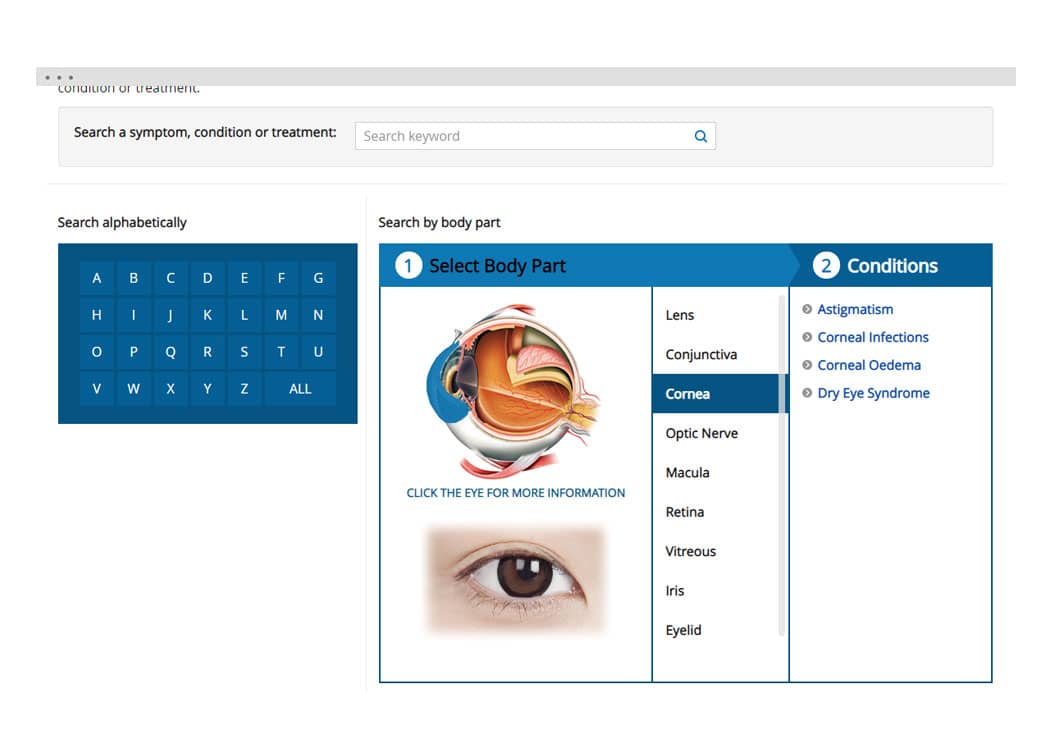Pick letter M from the alphabet grid
Viewport: 1050px width, 750px height.
[x=281, y=315]
